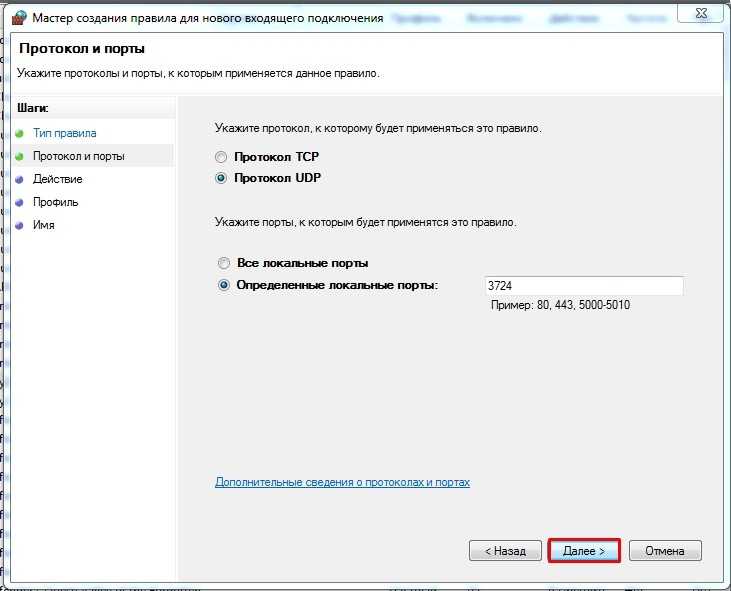Select the Протокол TCP radio button
The width and height of the screenshot is (731, 591).
point(221,157)
